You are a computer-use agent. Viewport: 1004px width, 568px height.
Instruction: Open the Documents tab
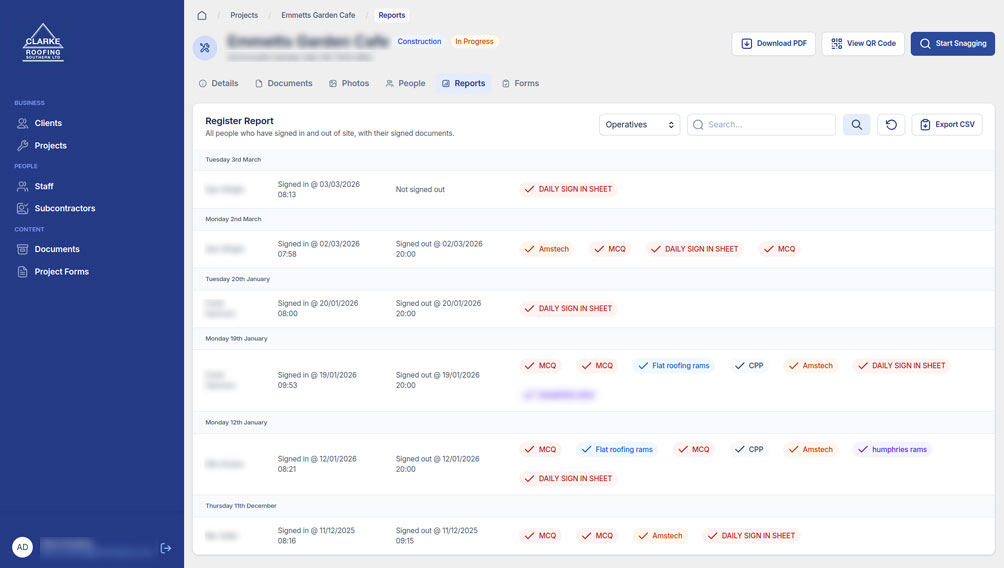pos(284,83)
